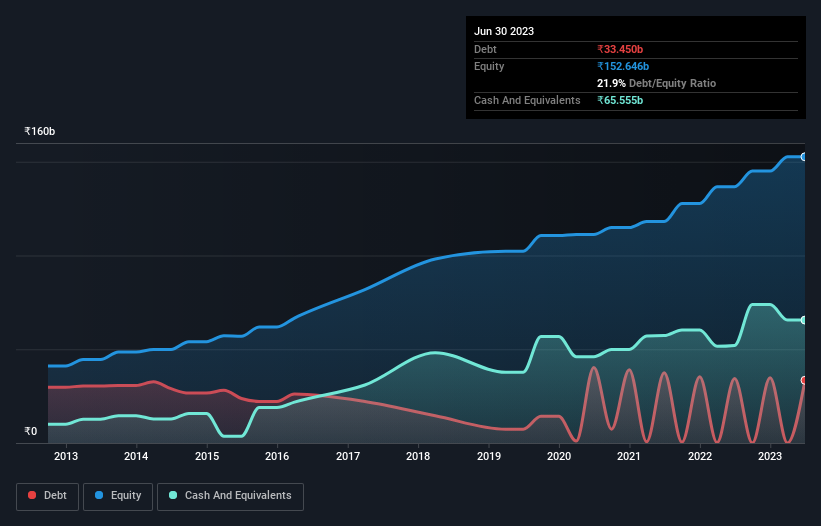The height and width of the screenshot is (526, 821).
Task: Click the ₹65.555b cash value
Action: pyautogui.click(x=620, y=100)
